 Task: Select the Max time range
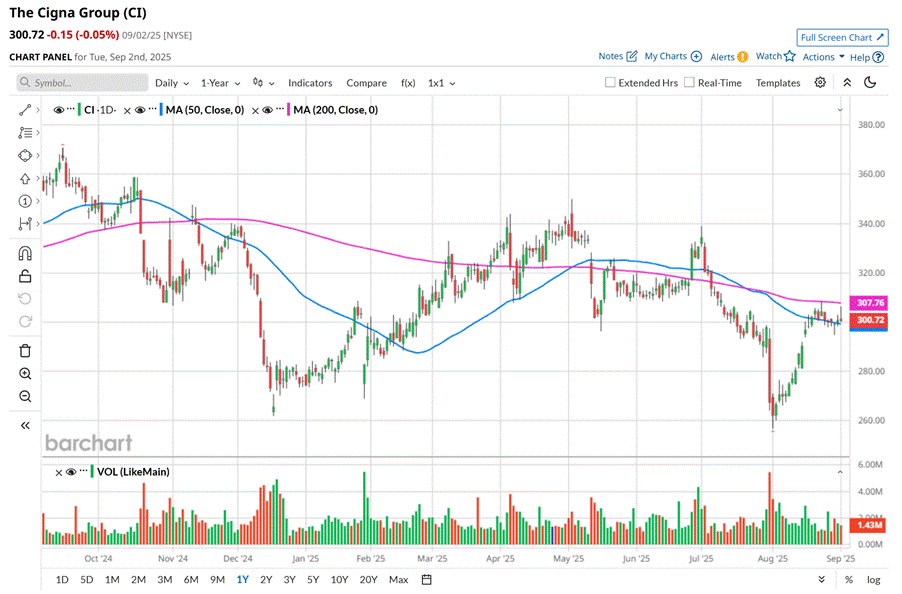(398, 579)
